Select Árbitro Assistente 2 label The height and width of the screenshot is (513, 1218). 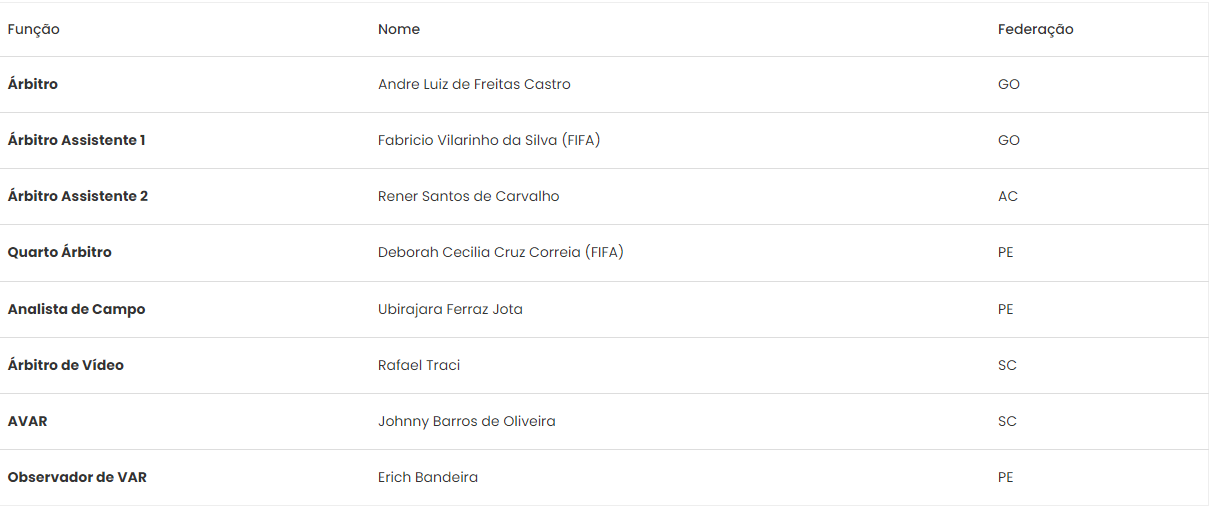(x=78, y=197)
